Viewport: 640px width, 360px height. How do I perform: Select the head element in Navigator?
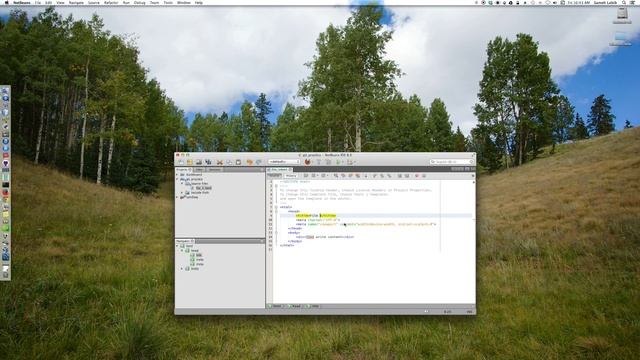point(193,251)
